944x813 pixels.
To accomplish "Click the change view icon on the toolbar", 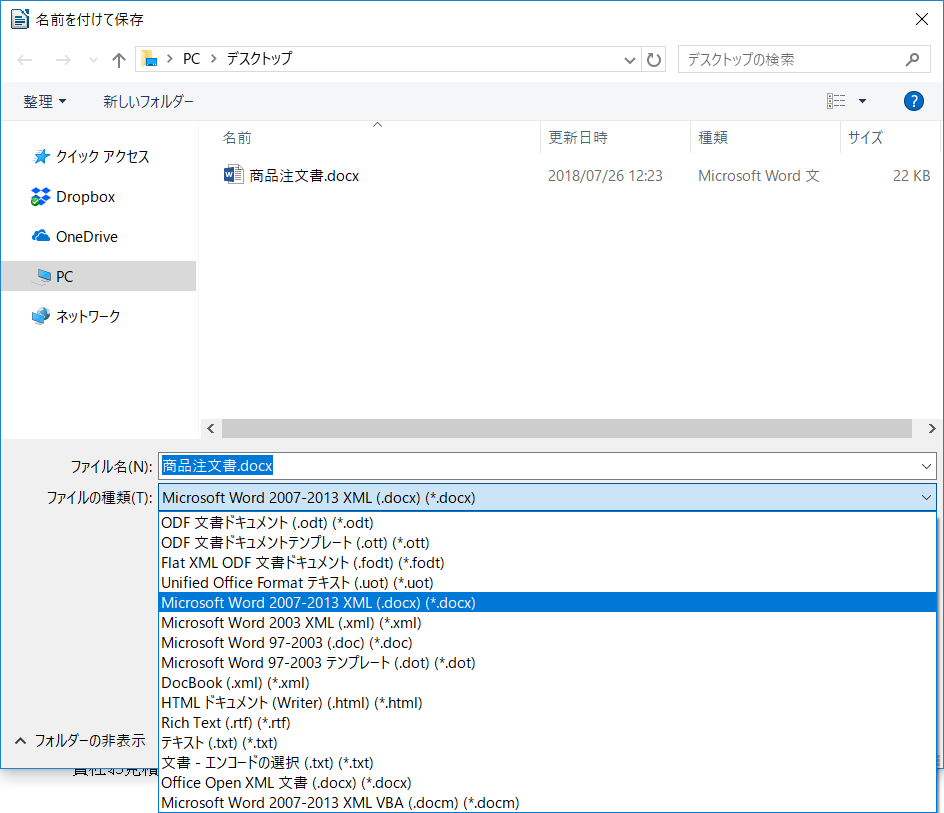I will 838,101.
